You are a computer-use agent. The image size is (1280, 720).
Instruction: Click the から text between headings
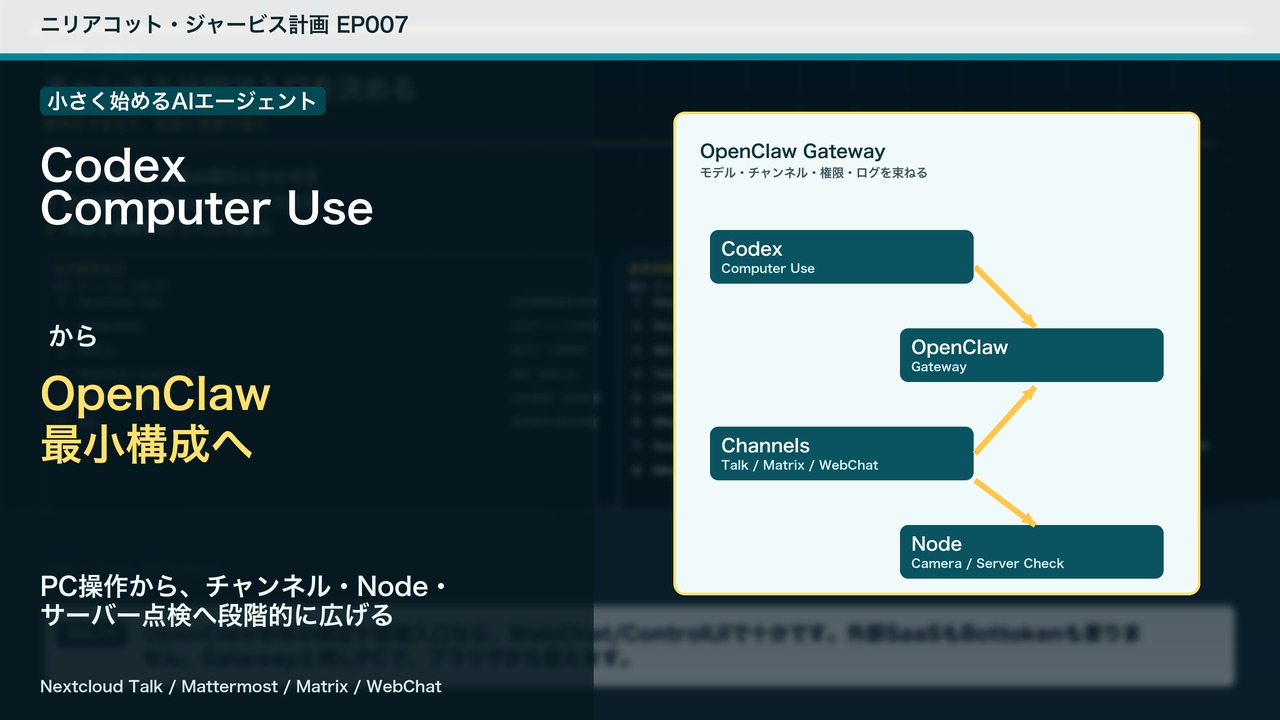[73, 336]
